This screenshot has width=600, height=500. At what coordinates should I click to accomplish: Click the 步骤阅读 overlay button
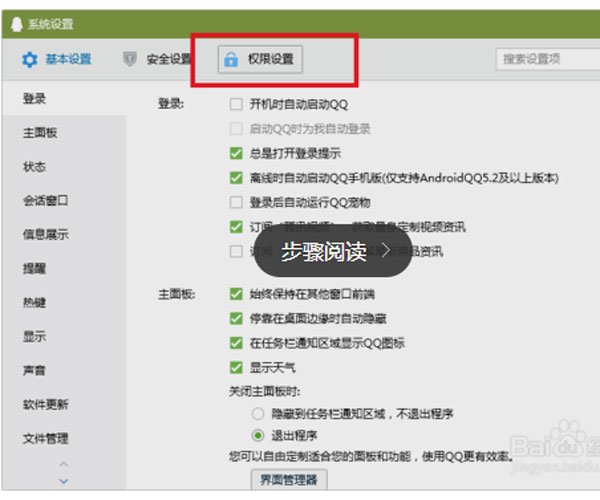pyautogui.click(x=333, y=251)
